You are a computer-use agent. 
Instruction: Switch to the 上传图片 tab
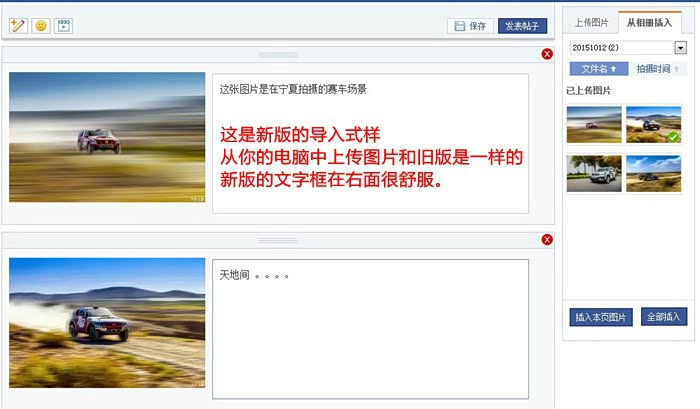point(591,22)
